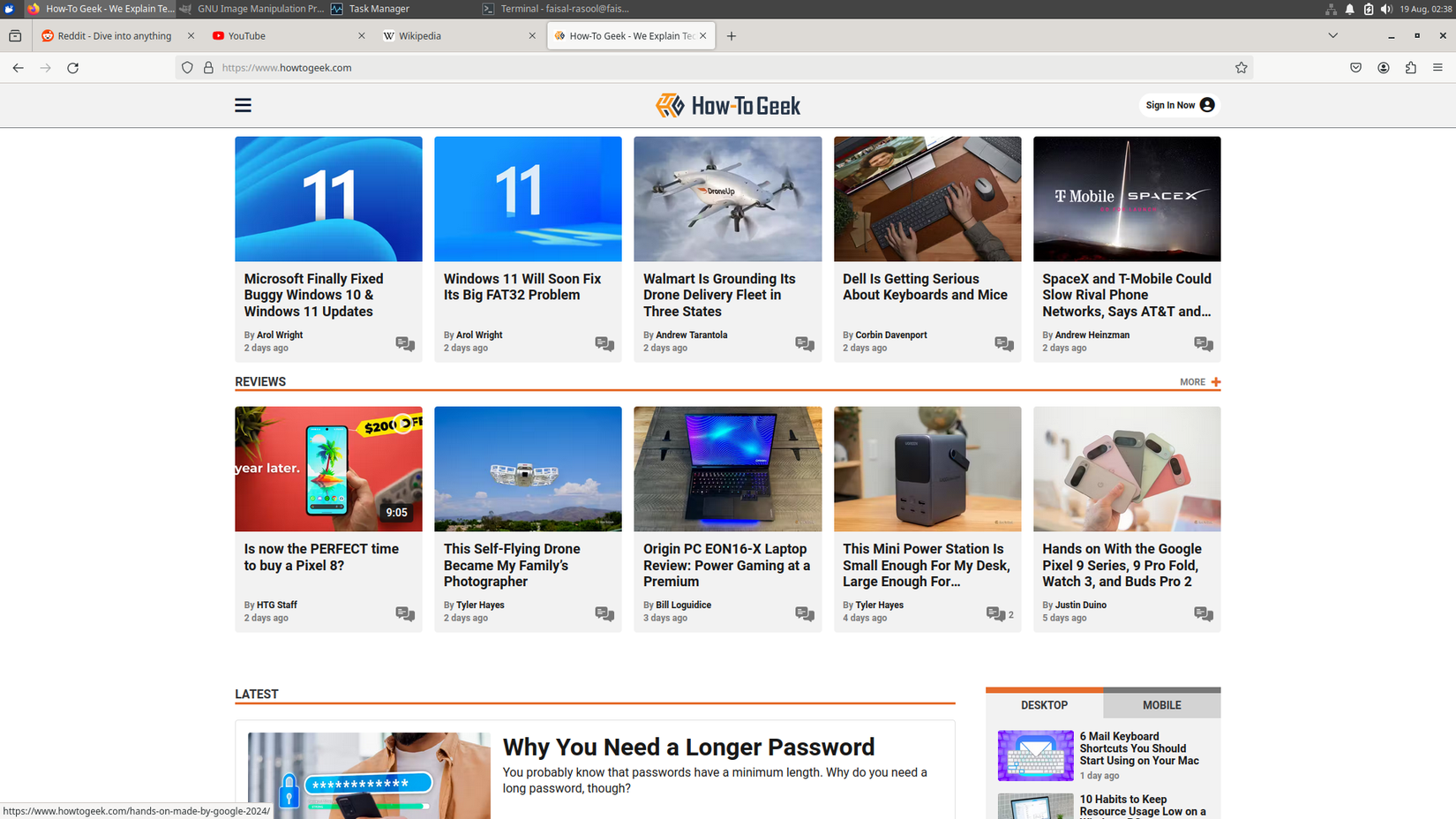Select the MOBILE tab in the sidebar
The width and height of the screenshot is (1456, 819).
click(x=1161, y=704)
